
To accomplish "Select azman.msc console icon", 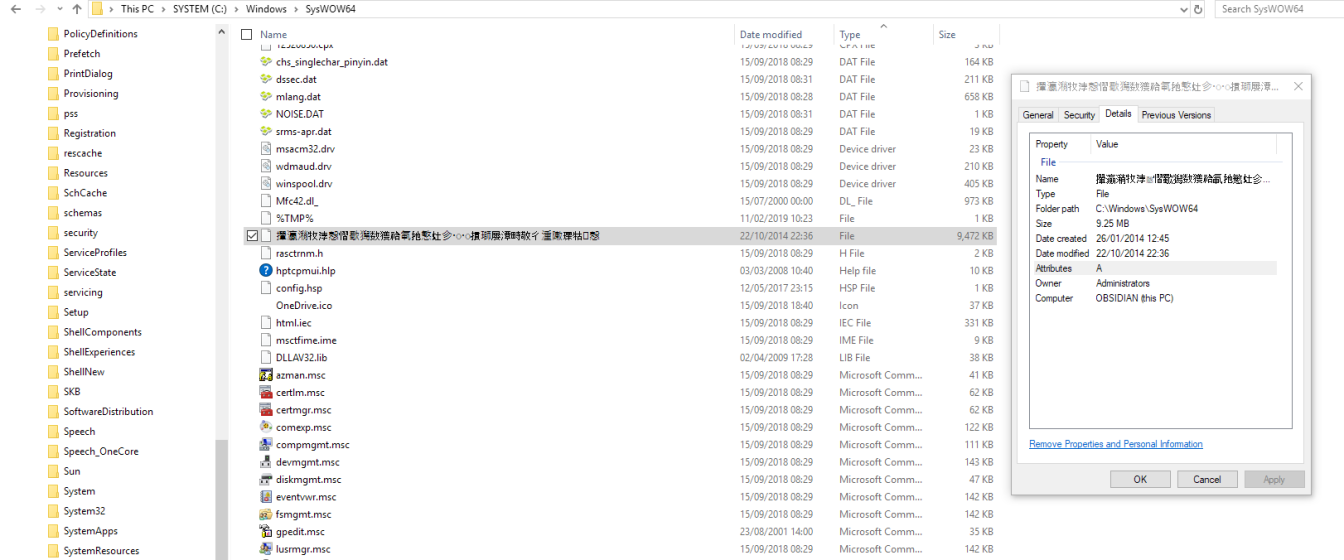I will 266,375.
